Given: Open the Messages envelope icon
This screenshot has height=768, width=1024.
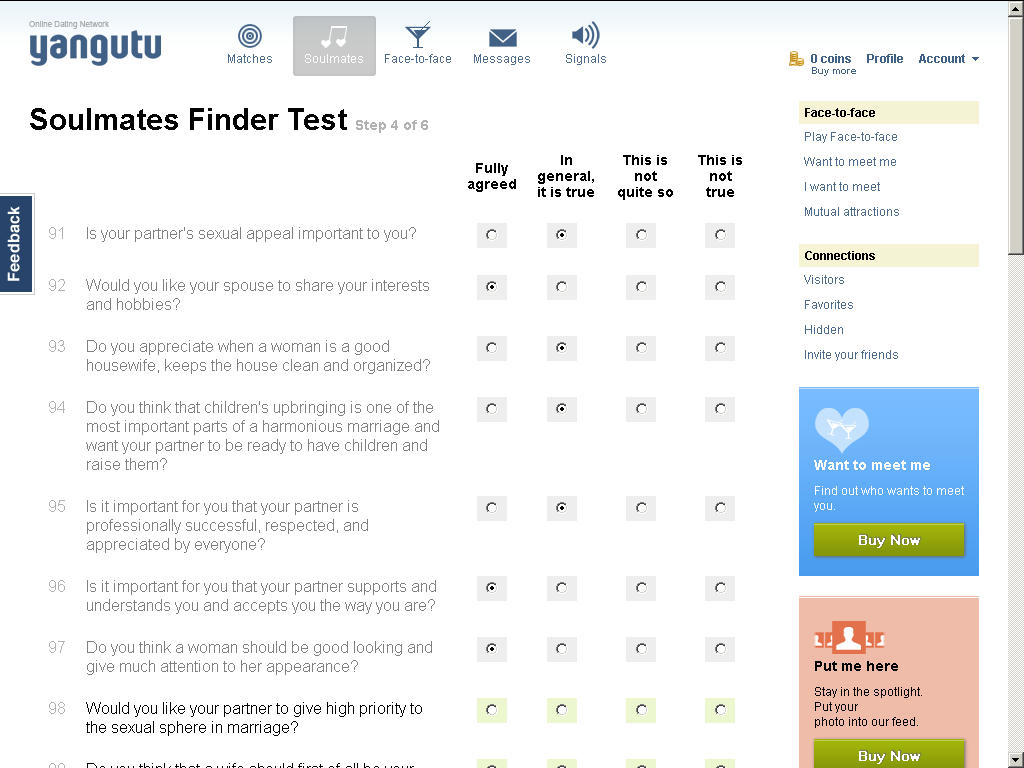Looking at the screenshot, I should [x=502, y=38].
